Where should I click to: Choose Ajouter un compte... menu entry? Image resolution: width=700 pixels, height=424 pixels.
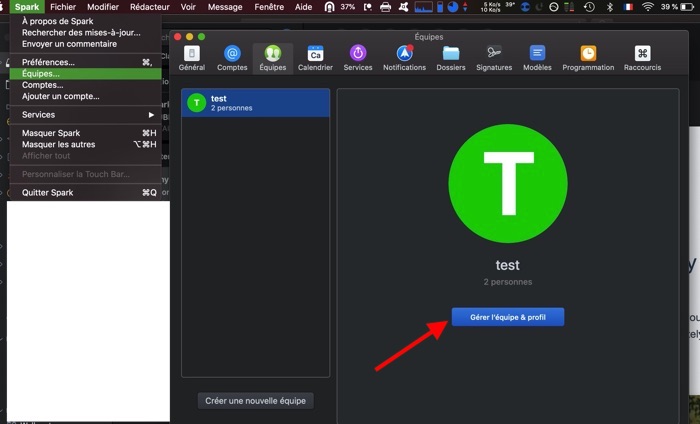click(x=61, y=96)
